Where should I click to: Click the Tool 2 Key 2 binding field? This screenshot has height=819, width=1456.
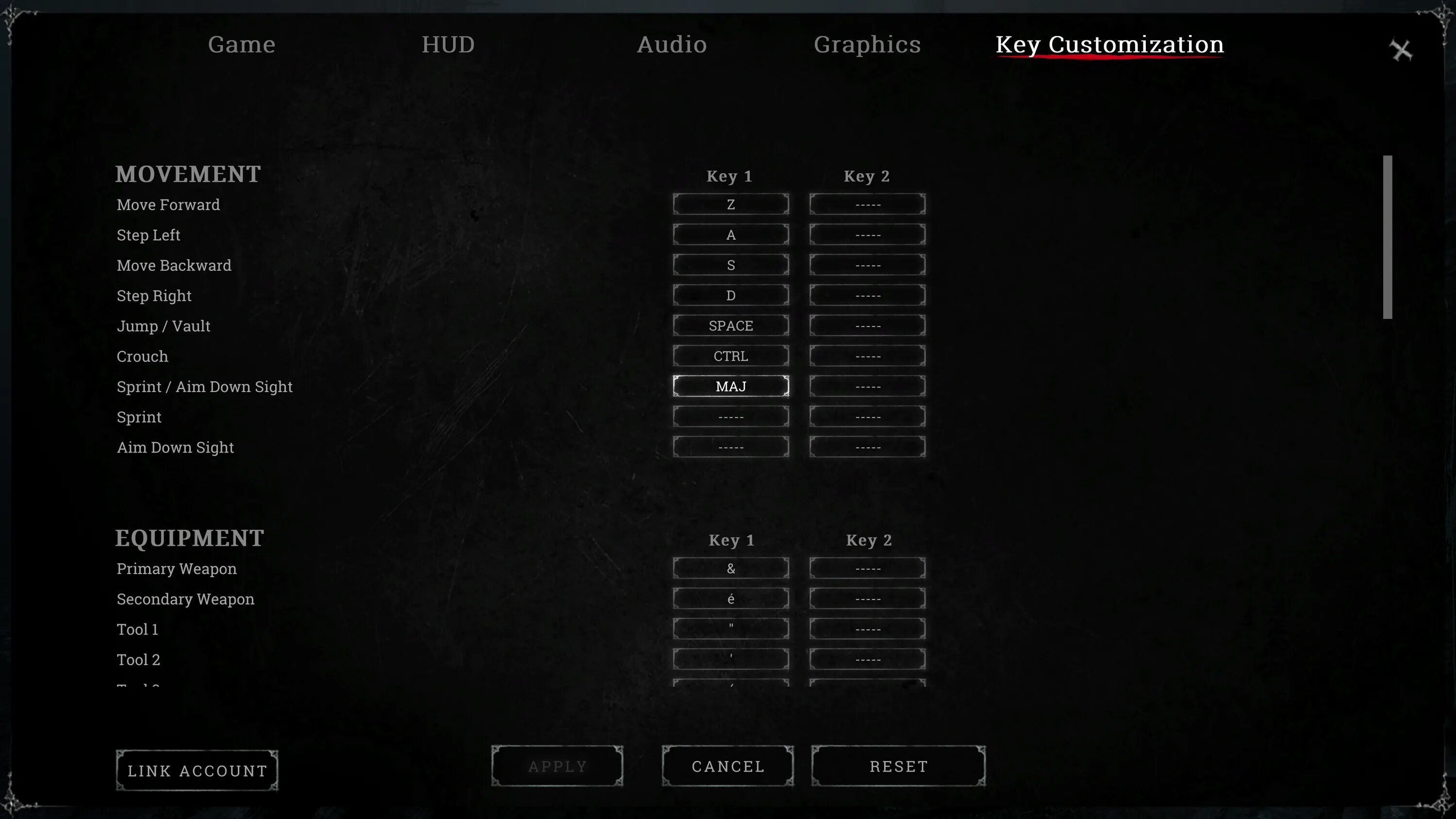[867, 659]
